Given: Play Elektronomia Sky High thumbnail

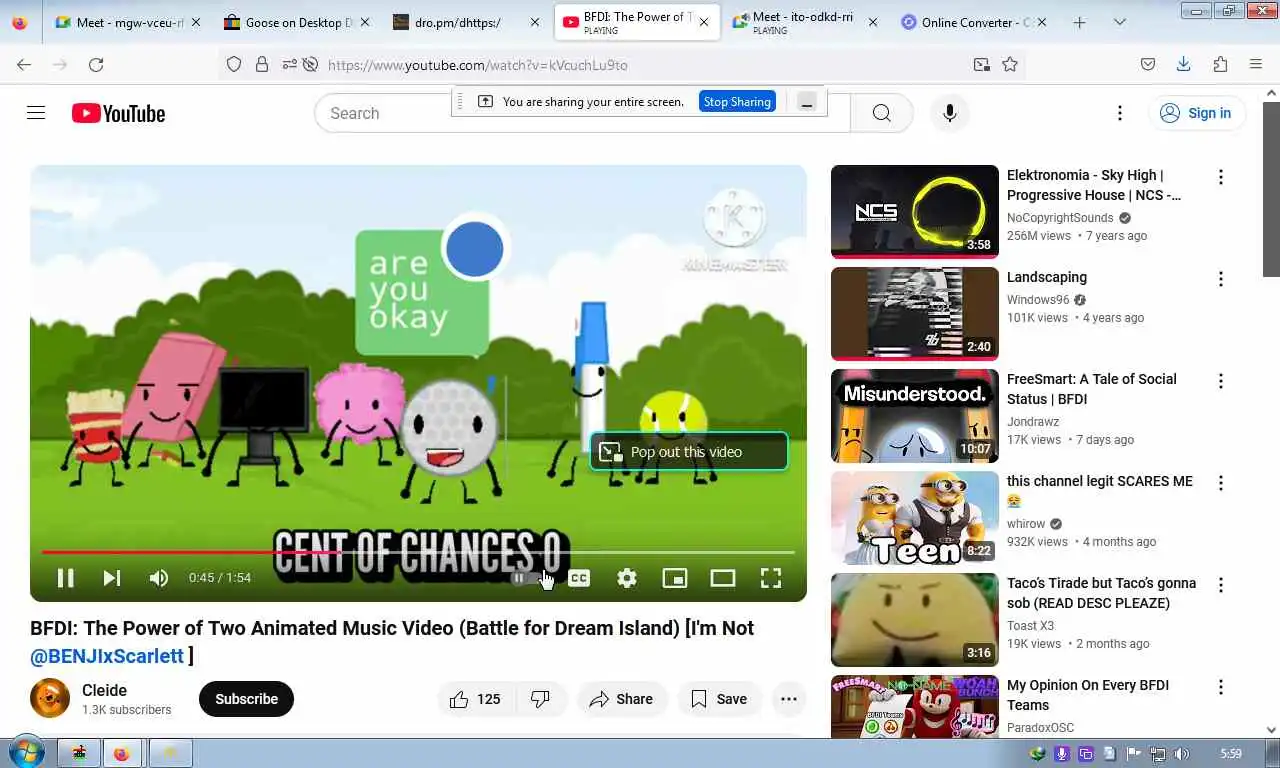Looking at the screenshot, I should pos(915,211).
